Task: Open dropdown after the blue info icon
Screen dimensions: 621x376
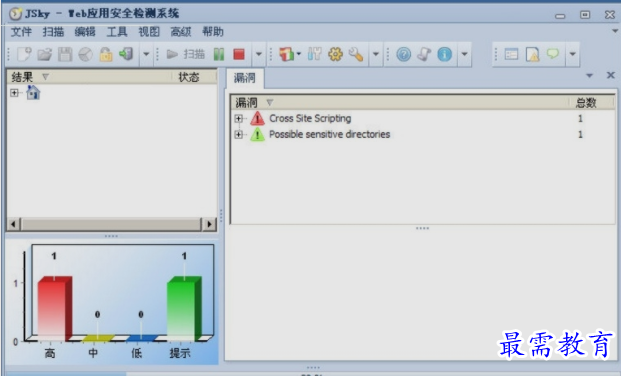Action: coord(465,54)
